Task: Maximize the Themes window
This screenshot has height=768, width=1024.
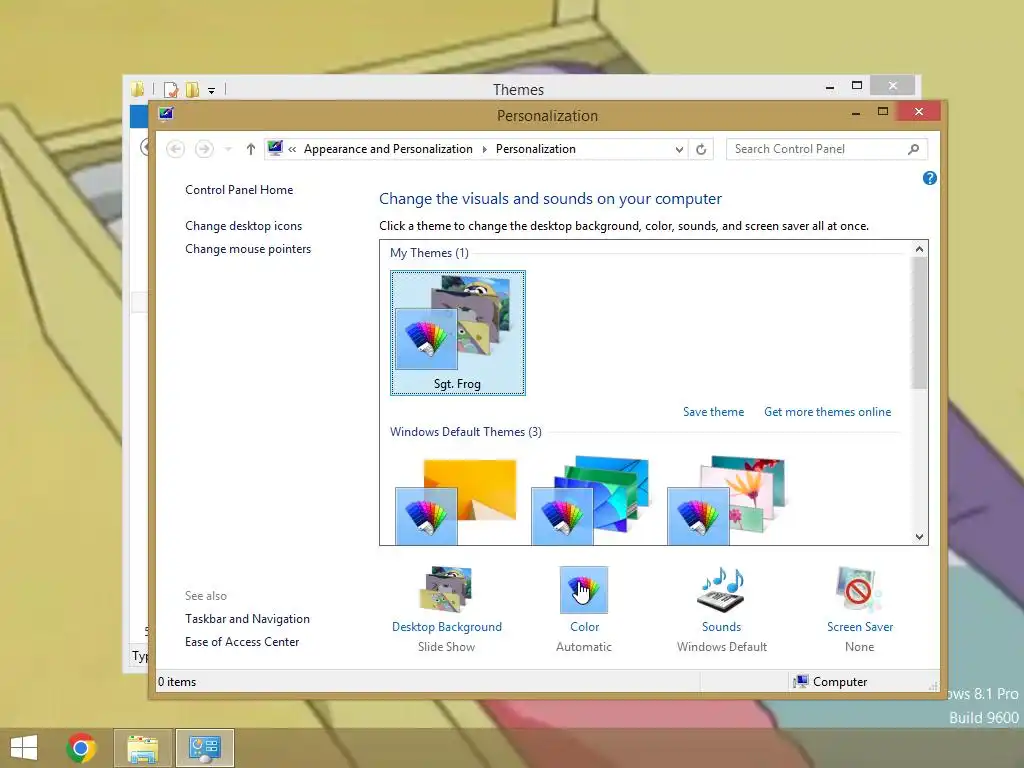Action: click(857, 86)
